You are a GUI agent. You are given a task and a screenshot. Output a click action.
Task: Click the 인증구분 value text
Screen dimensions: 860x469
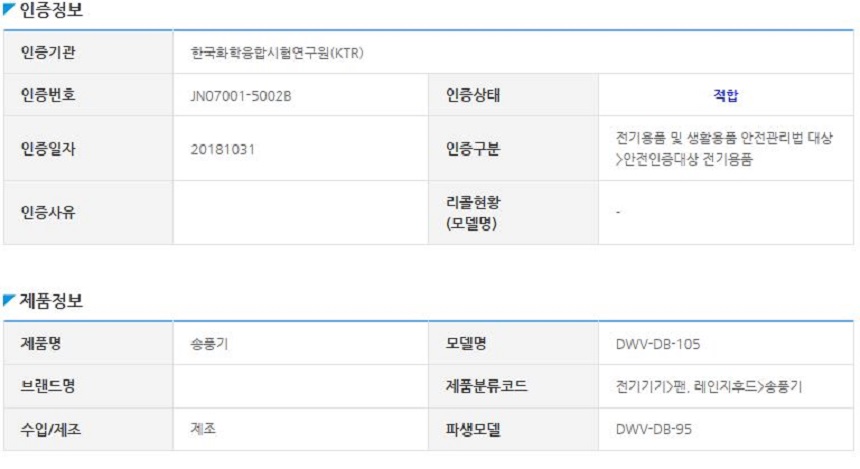tap(724, 149)
